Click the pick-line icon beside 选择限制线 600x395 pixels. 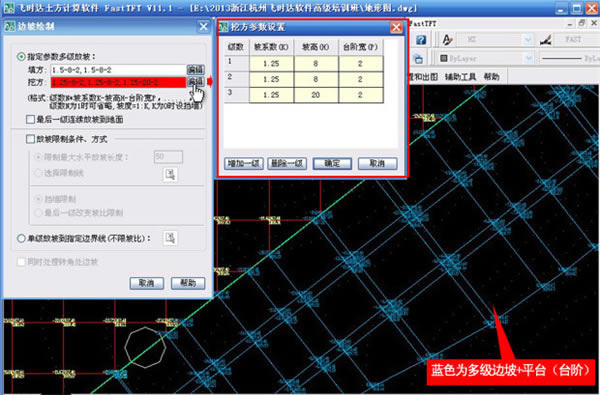tap(170, 175)
